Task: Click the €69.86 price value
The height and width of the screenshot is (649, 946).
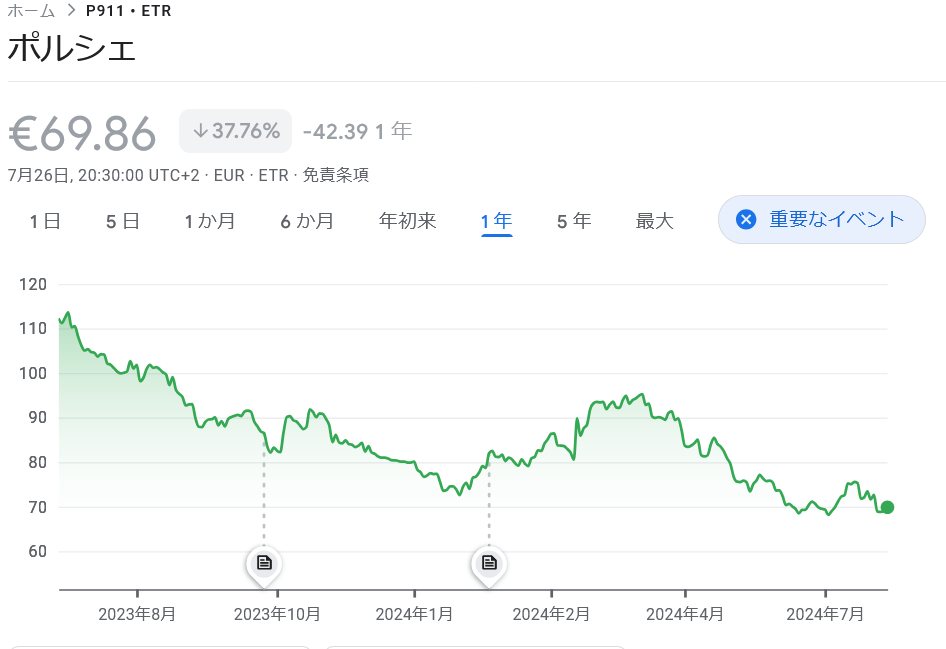Action: tap(83, 133)
